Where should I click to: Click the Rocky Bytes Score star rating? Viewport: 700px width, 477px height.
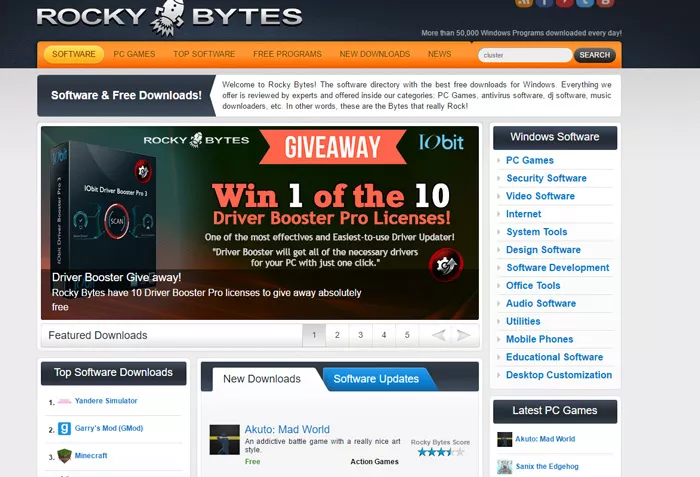[441, 452]
